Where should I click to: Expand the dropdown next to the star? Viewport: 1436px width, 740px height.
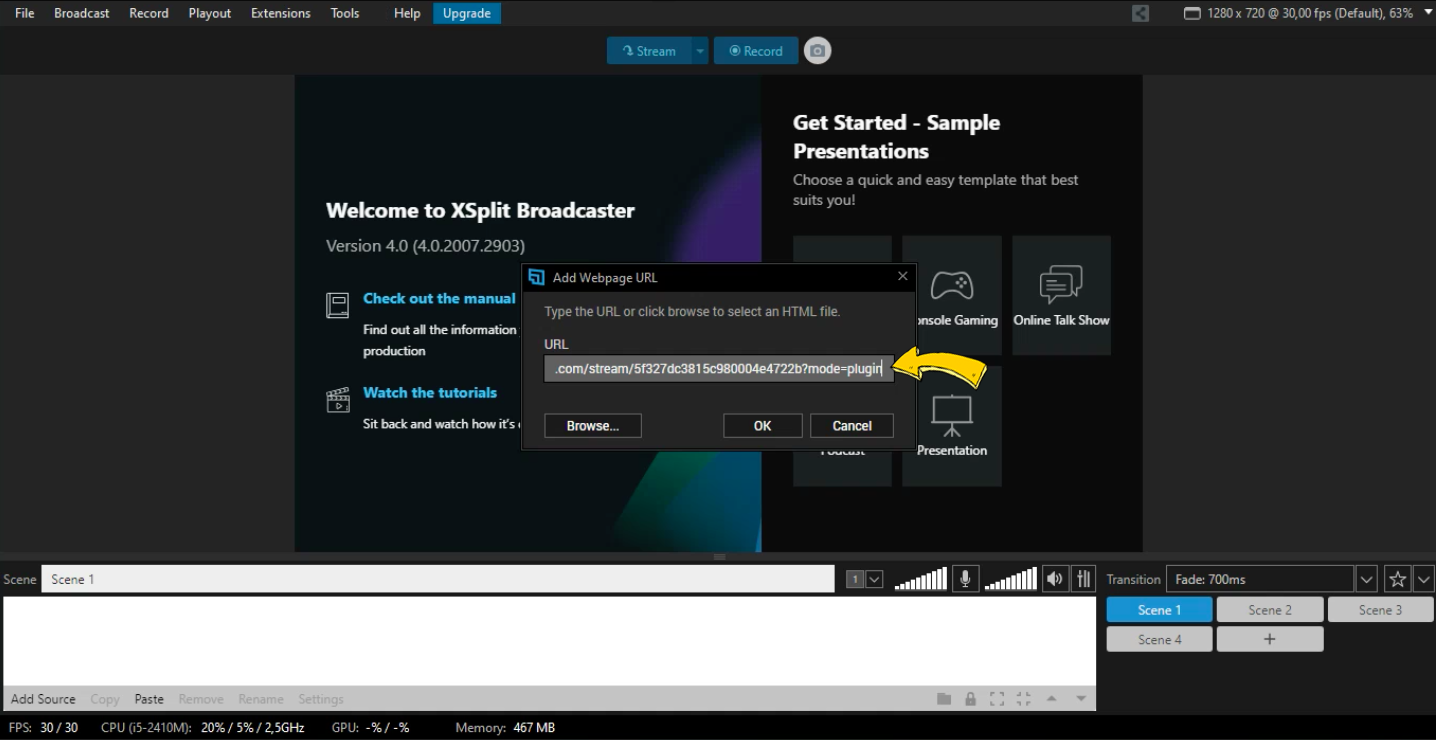(1424, 579)
